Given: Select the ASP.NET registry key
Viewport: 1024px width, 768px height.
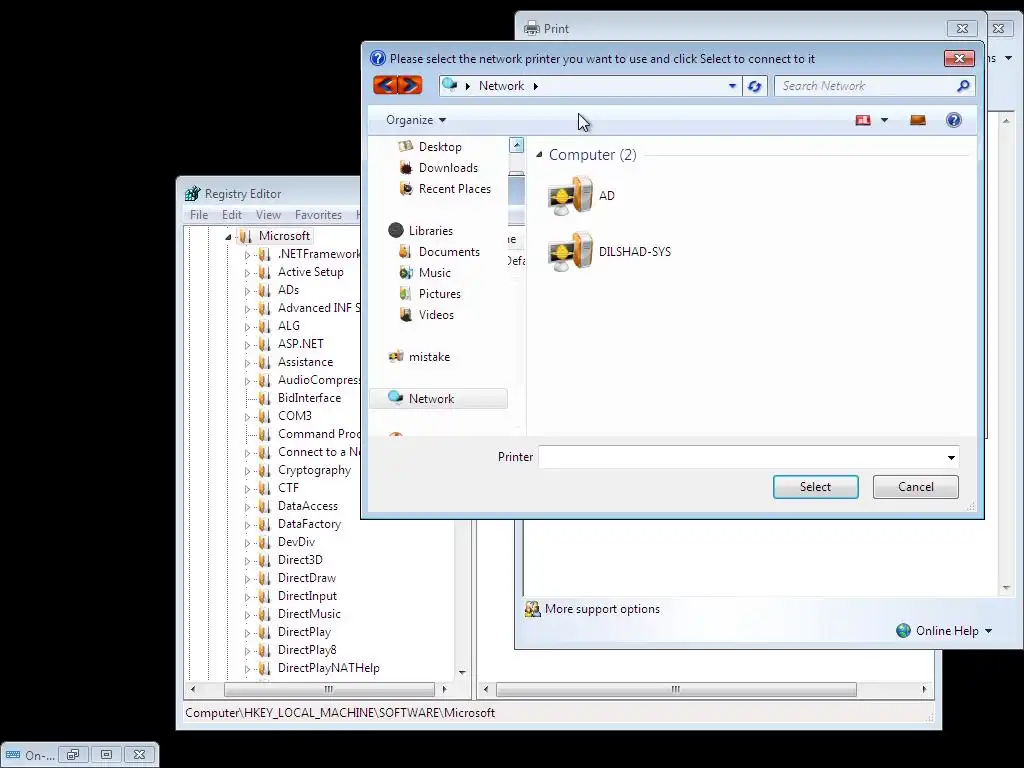Looking at the screenshot, I should 300,344.
